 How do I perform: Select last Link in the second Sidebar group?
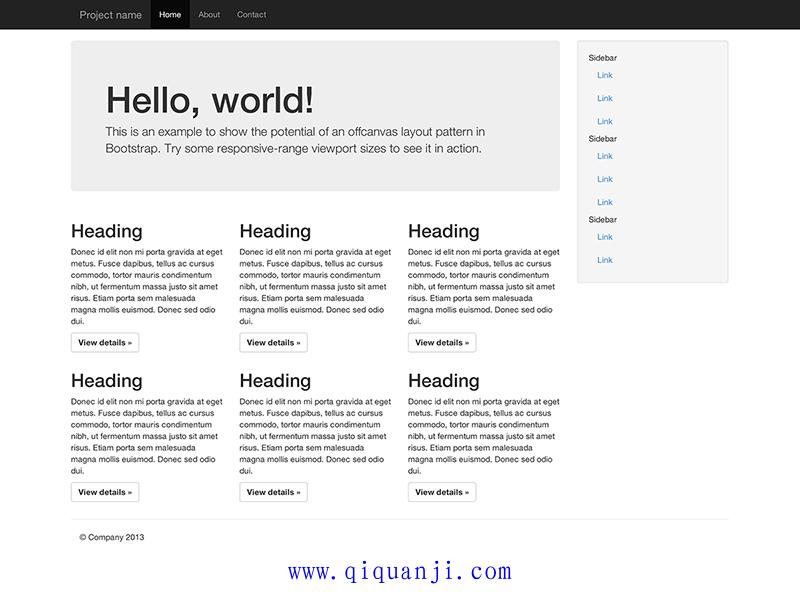(604, 202)
